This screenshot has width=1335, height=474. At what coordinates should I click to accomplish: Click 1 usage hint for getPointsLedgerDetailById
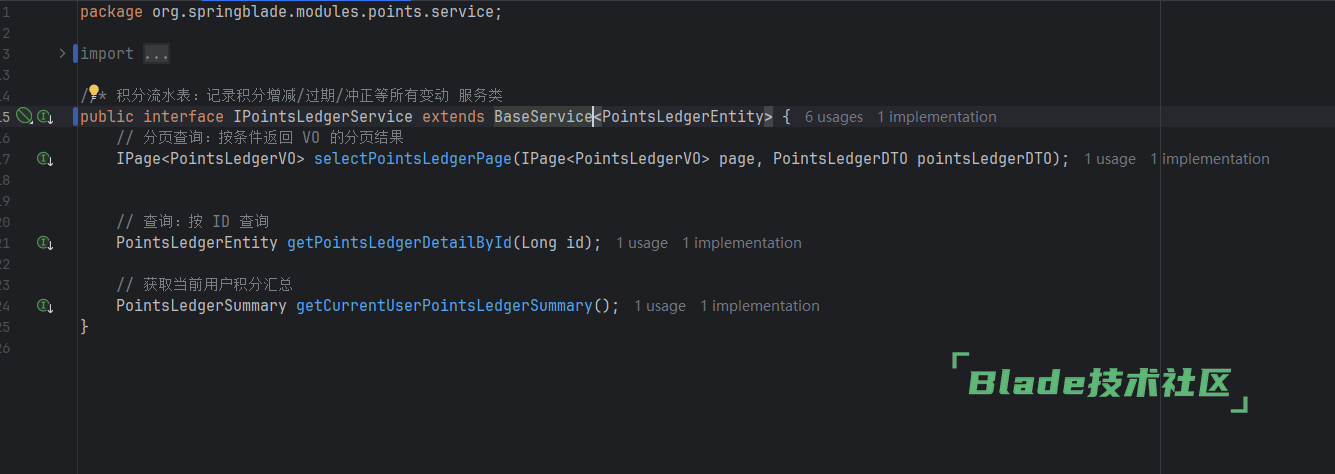(641, 243)
